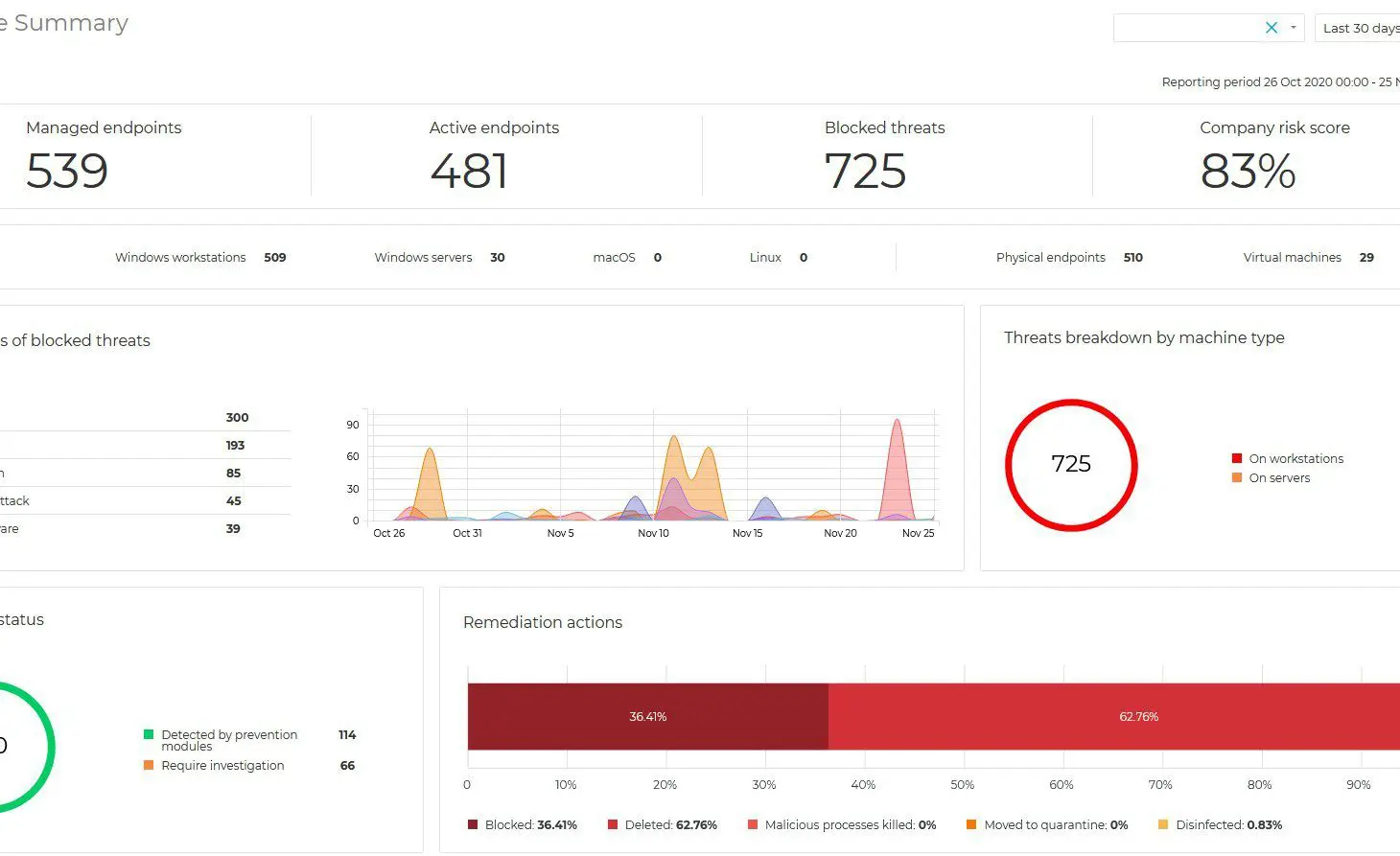Click the 36.41% segment of remediation bar
This screenshot has height=856, width=1400.
point(647,716)
